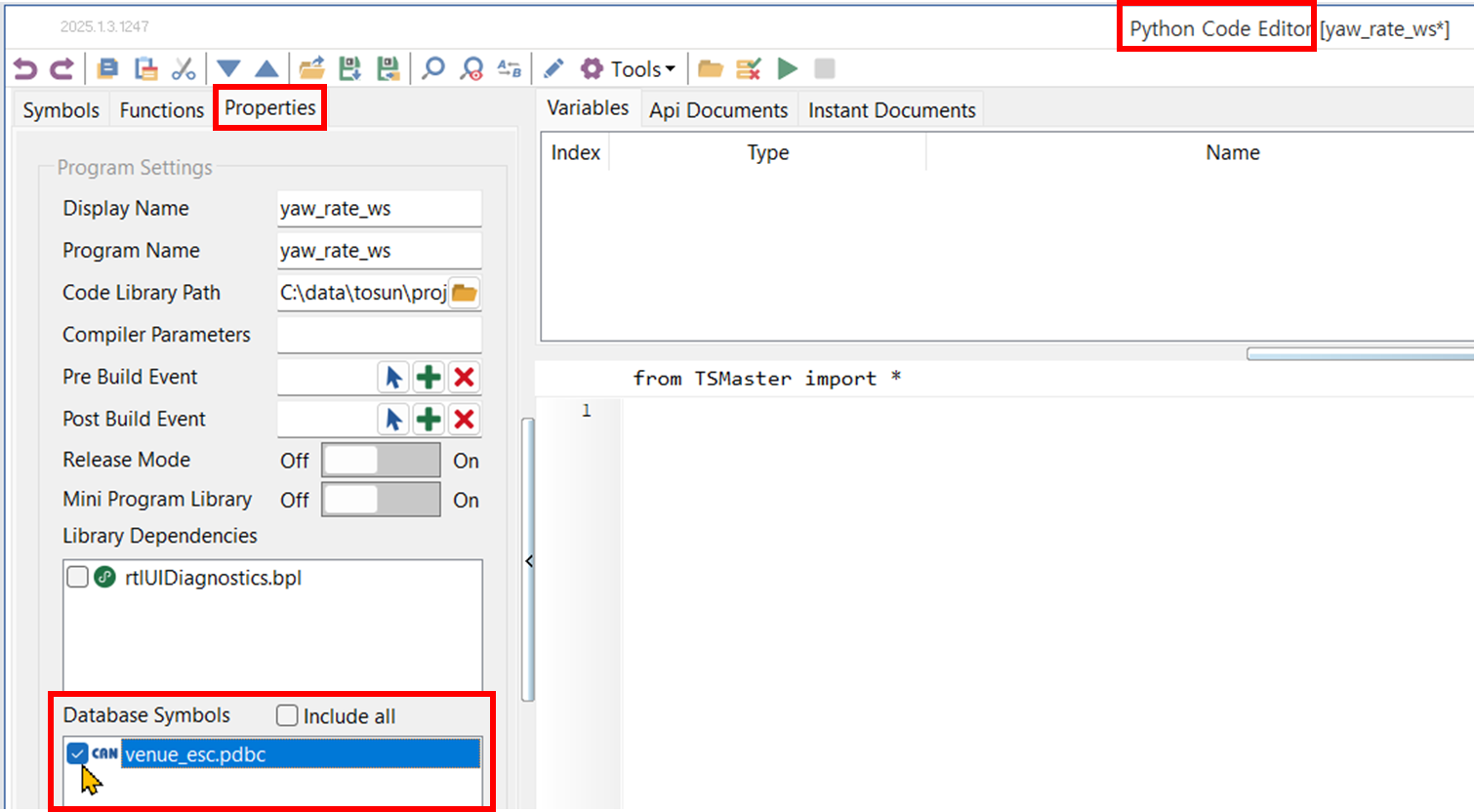Click the gray Stop square icon
This screenshot has height=812, width=1474.
click(825, 69)
